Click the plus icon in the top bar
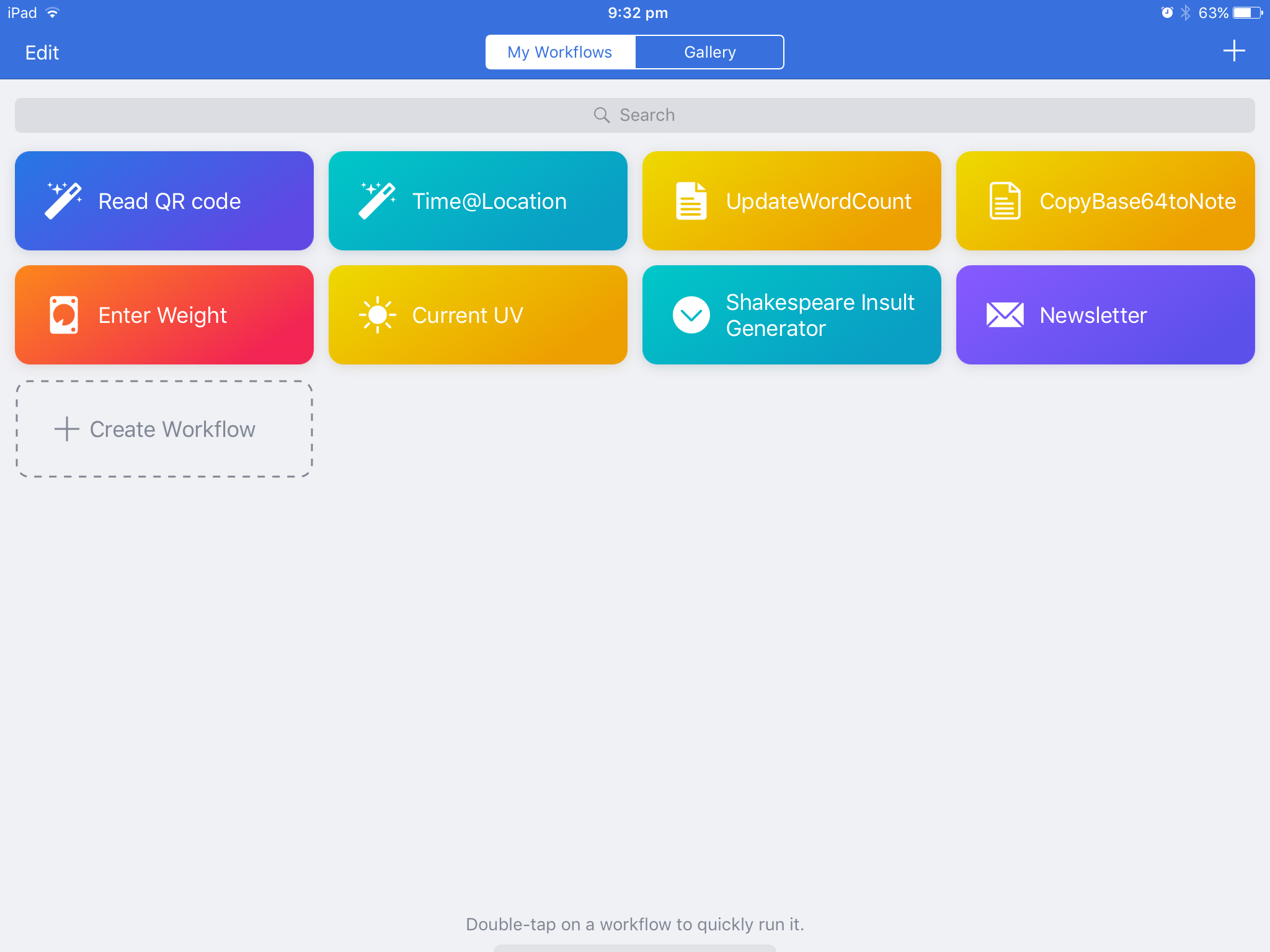Screen dimensions: 1270x952 [x=1234, y=51]
